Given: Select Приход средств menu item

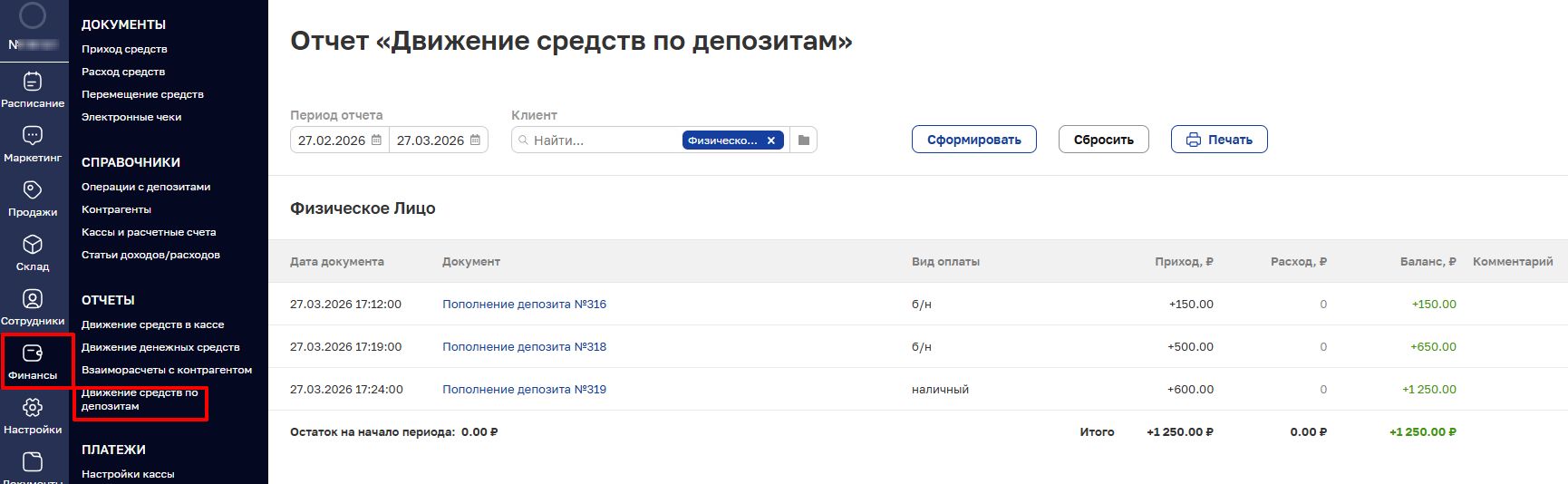Looking at the screenshot, I should click(124, 49).
